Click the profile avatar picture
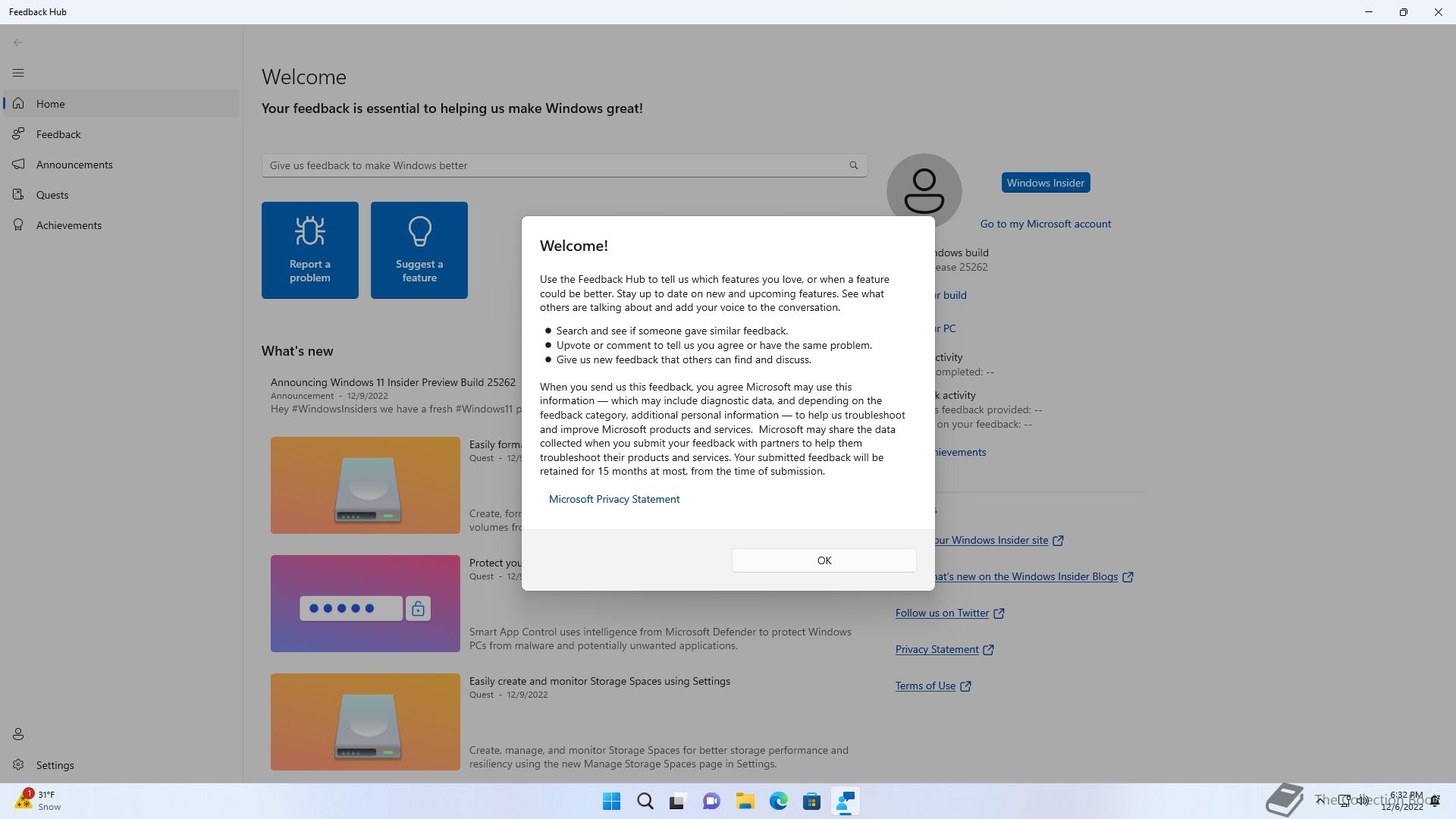This screenshot has height=819, width=1456. click(x=924, y=191)
